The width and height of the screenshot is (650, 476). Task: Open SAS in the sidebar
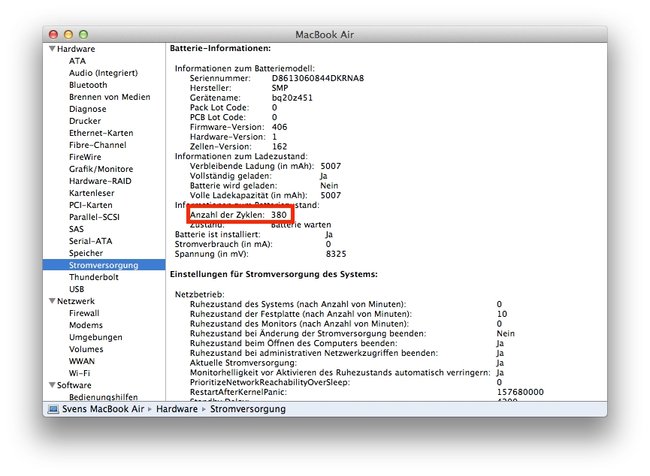click(x=76, y=229)
